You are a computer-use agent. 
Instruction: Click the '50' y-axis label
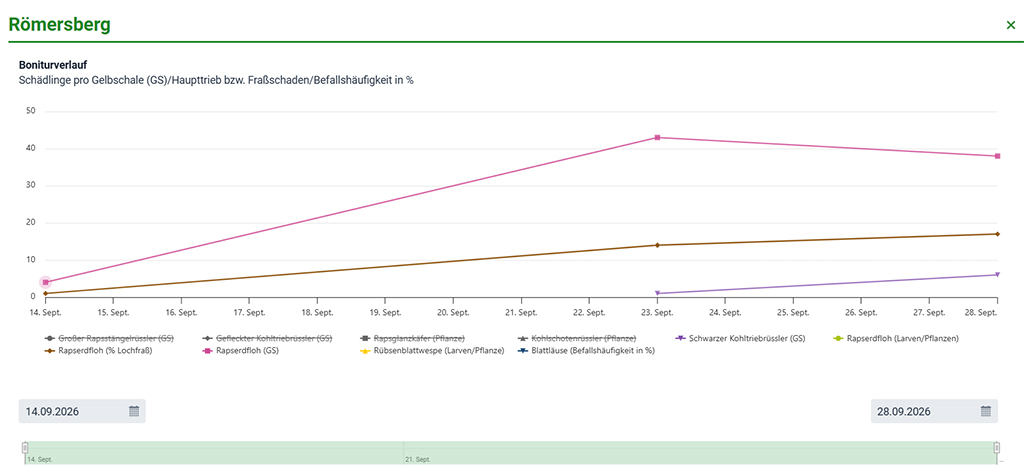click(31, 111)
